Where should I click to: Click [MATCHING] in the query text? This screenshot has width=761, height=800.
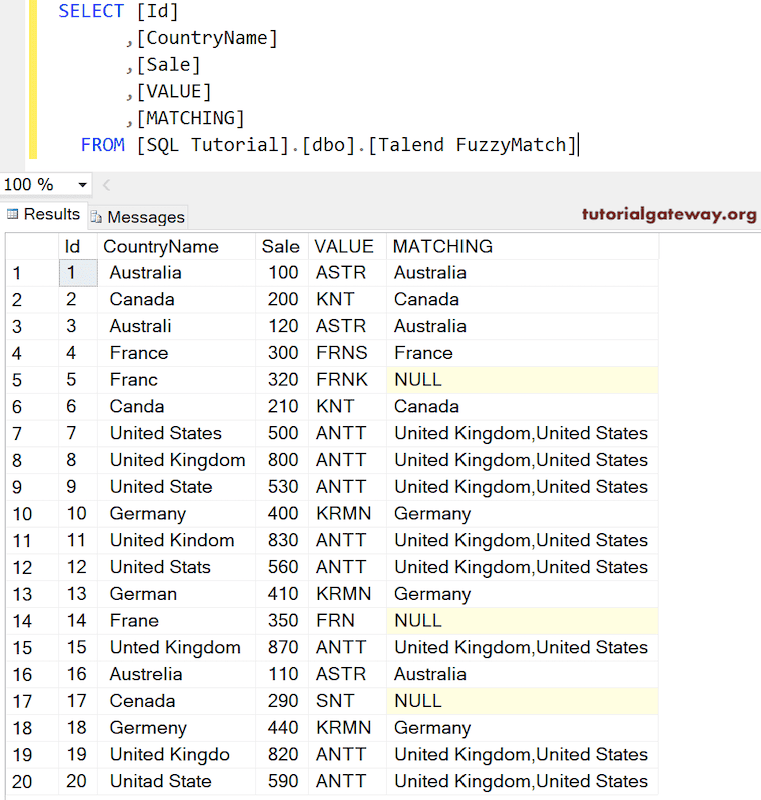tap(190, 118)
